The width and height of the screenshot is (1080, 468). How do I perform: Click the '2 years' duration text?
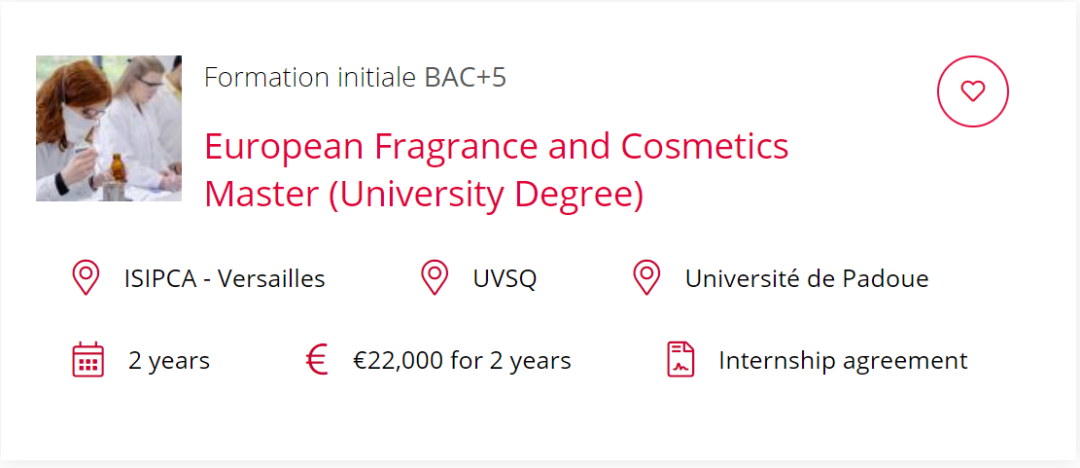coord(169,360)
